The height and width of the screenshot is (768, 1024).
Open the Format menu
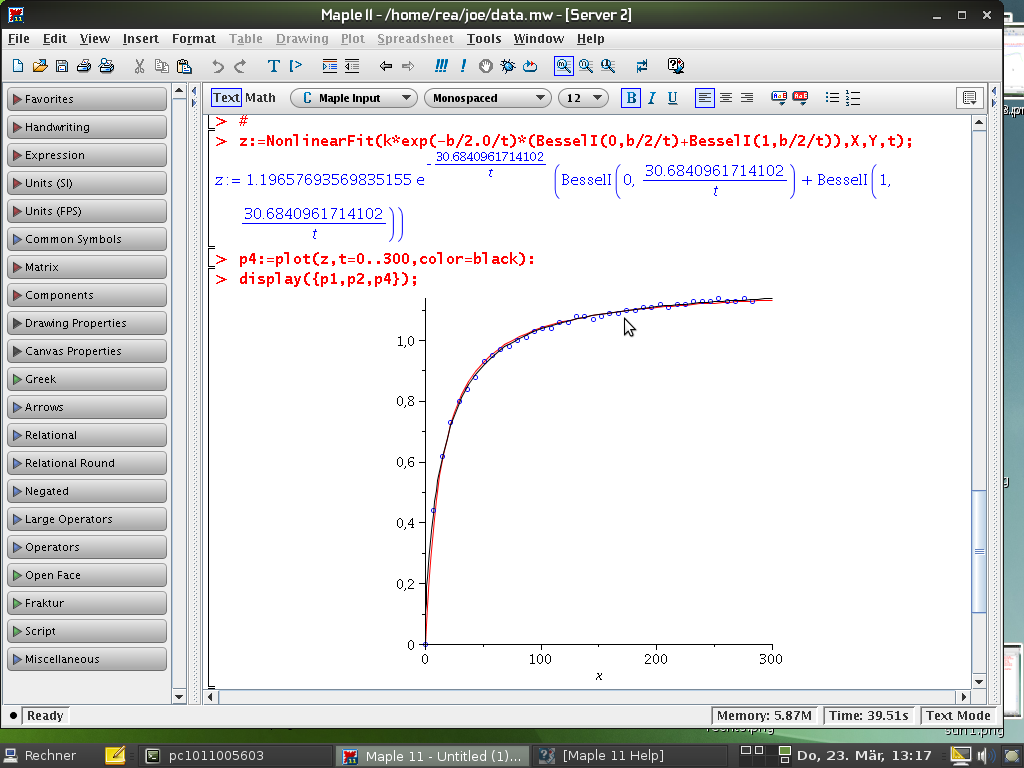coord(194,39)
